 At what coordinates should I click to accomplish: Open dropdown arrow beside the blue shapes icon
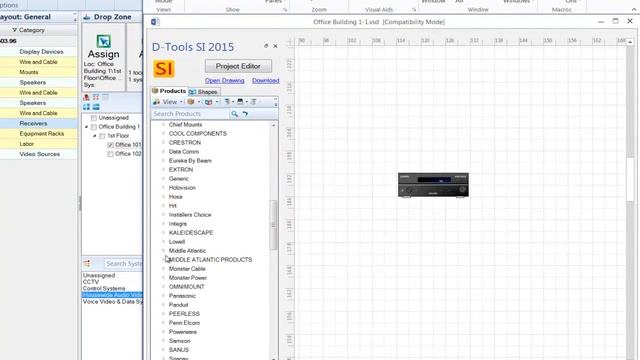coord(217,102)
